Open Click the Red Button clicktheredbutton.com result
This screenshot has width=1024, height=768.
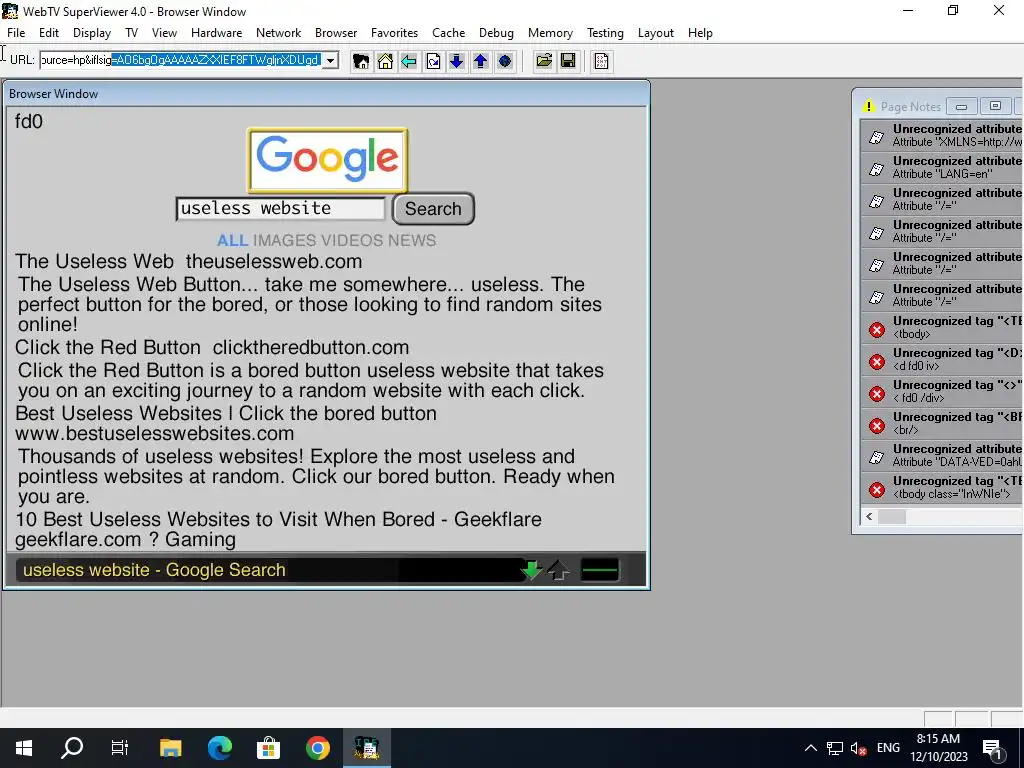[x=212, y=347]
